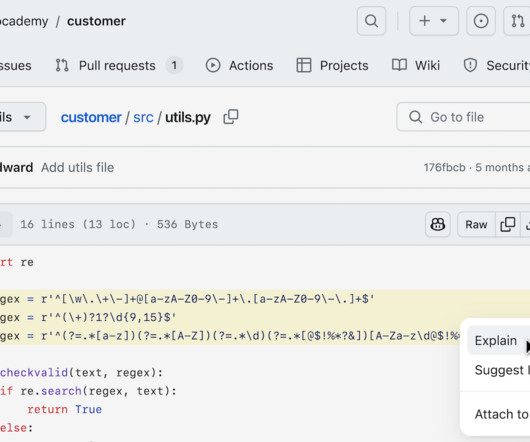Switch to the Projects tab
The width and height of the screenshot is (530, 442).
[332, 65]
